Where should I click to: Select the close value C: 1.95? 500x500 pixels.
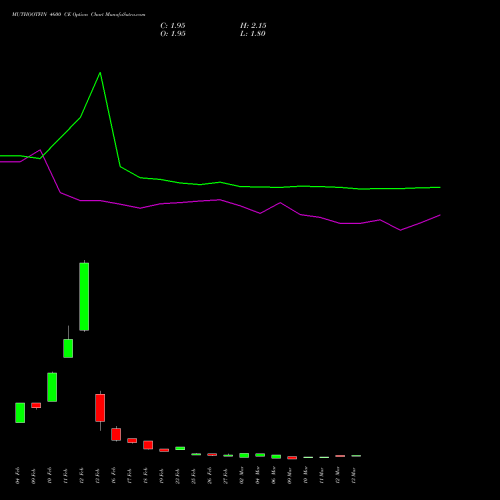click(x=173, y=26)
